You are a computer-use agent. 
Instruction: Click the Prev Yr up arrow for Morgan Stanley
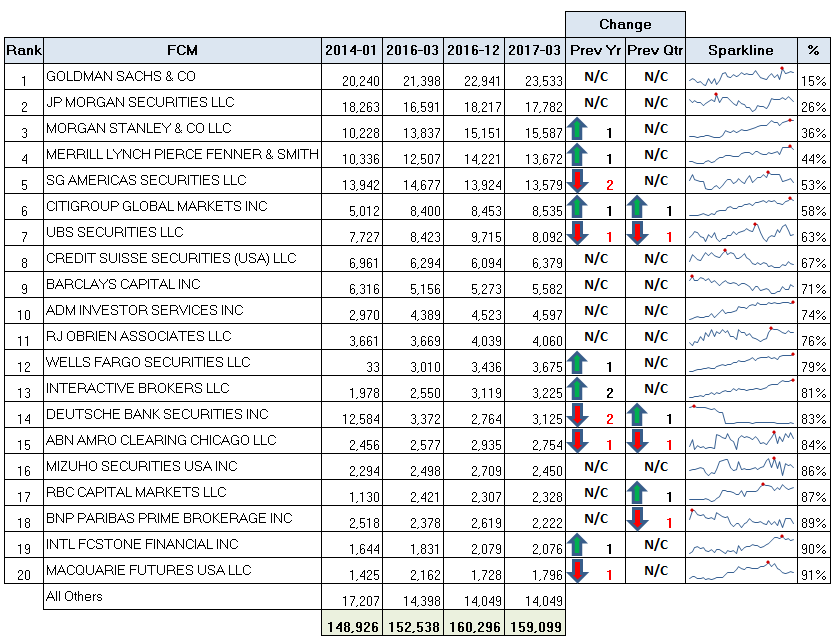(577, 129)
